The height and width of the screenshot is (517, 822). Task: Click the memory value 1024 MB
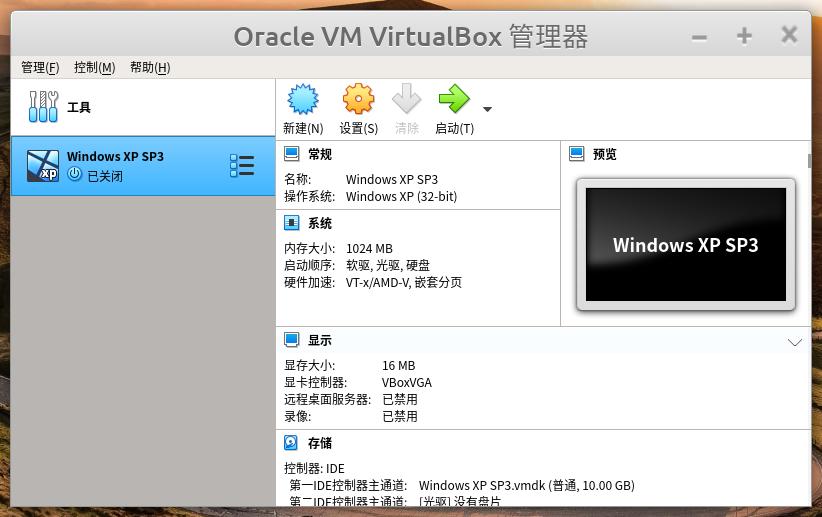point(369,249)
